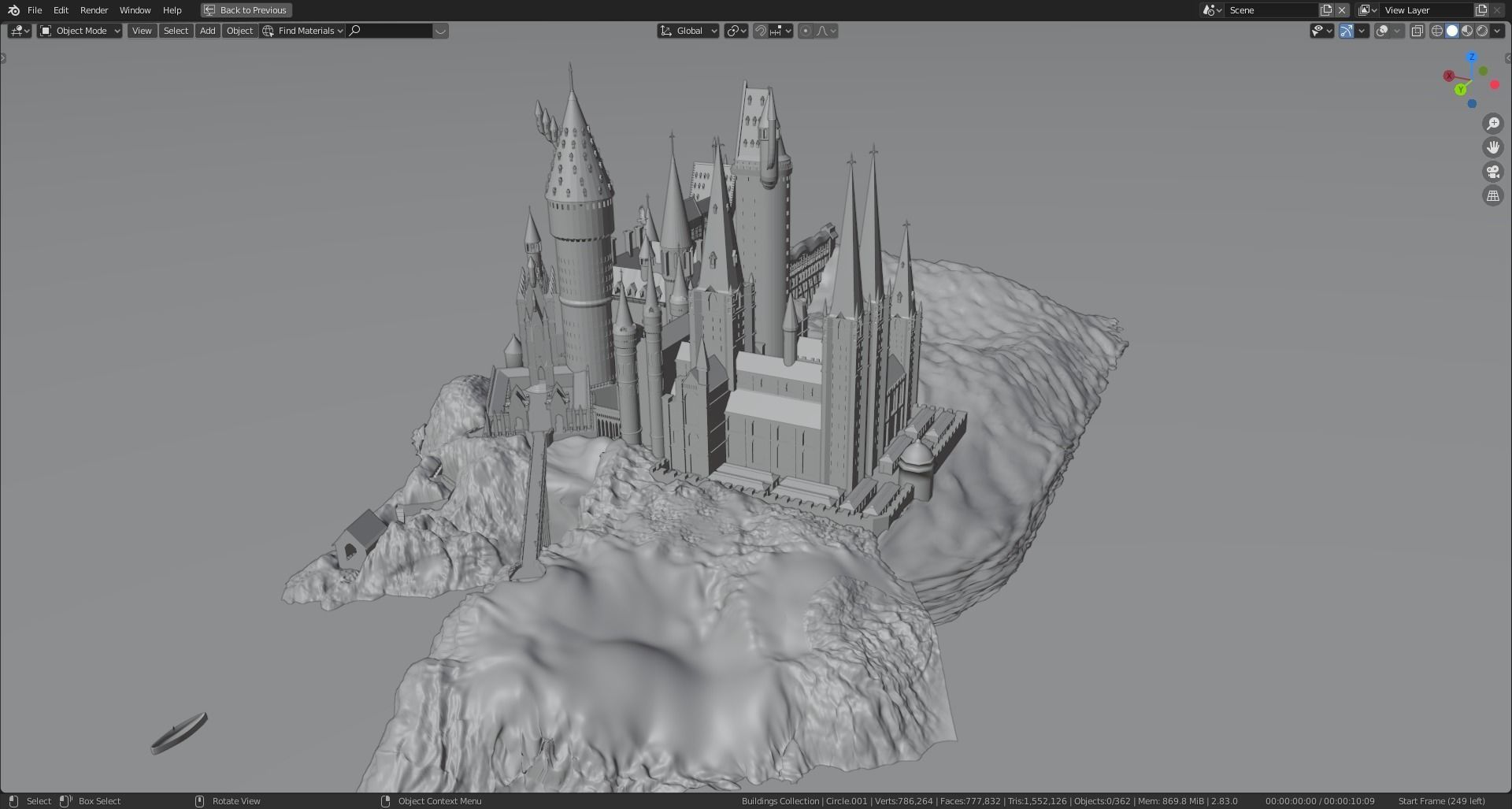The height and width of the screenshot is (809, 1512).
Task: Expand the toolbar using left edge arrow
Action: [3, 58]
